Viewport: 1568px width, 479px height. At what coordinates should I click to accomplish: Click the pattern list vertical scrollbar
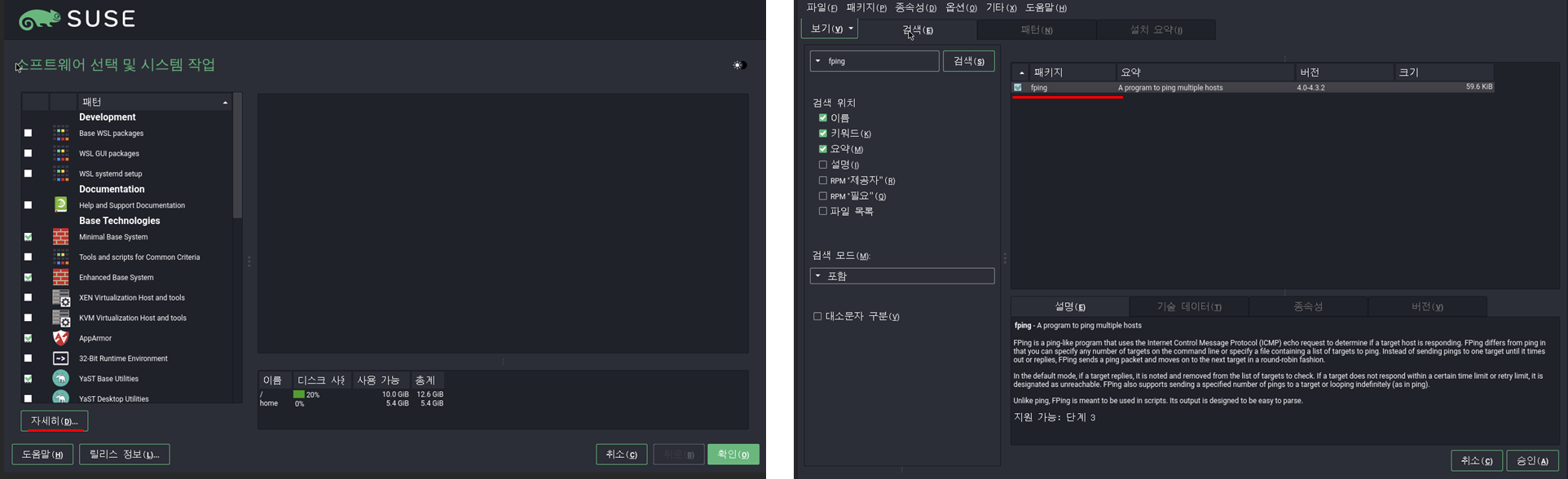coord(238,155)
